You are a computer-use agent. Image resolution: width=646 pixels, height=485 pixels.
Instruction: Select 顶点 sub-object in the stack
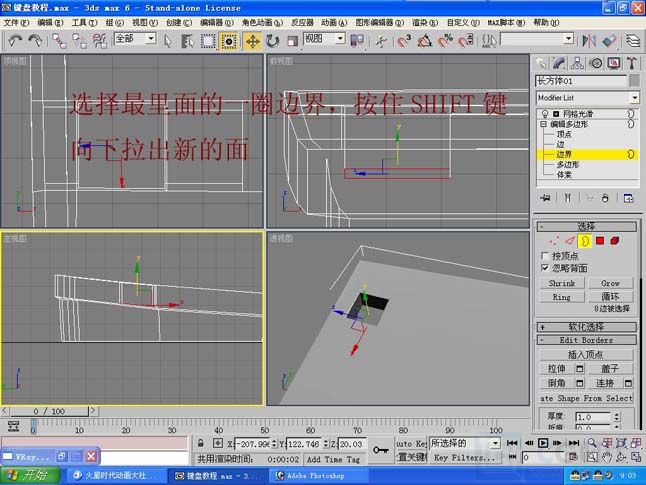tap(564, 134)
